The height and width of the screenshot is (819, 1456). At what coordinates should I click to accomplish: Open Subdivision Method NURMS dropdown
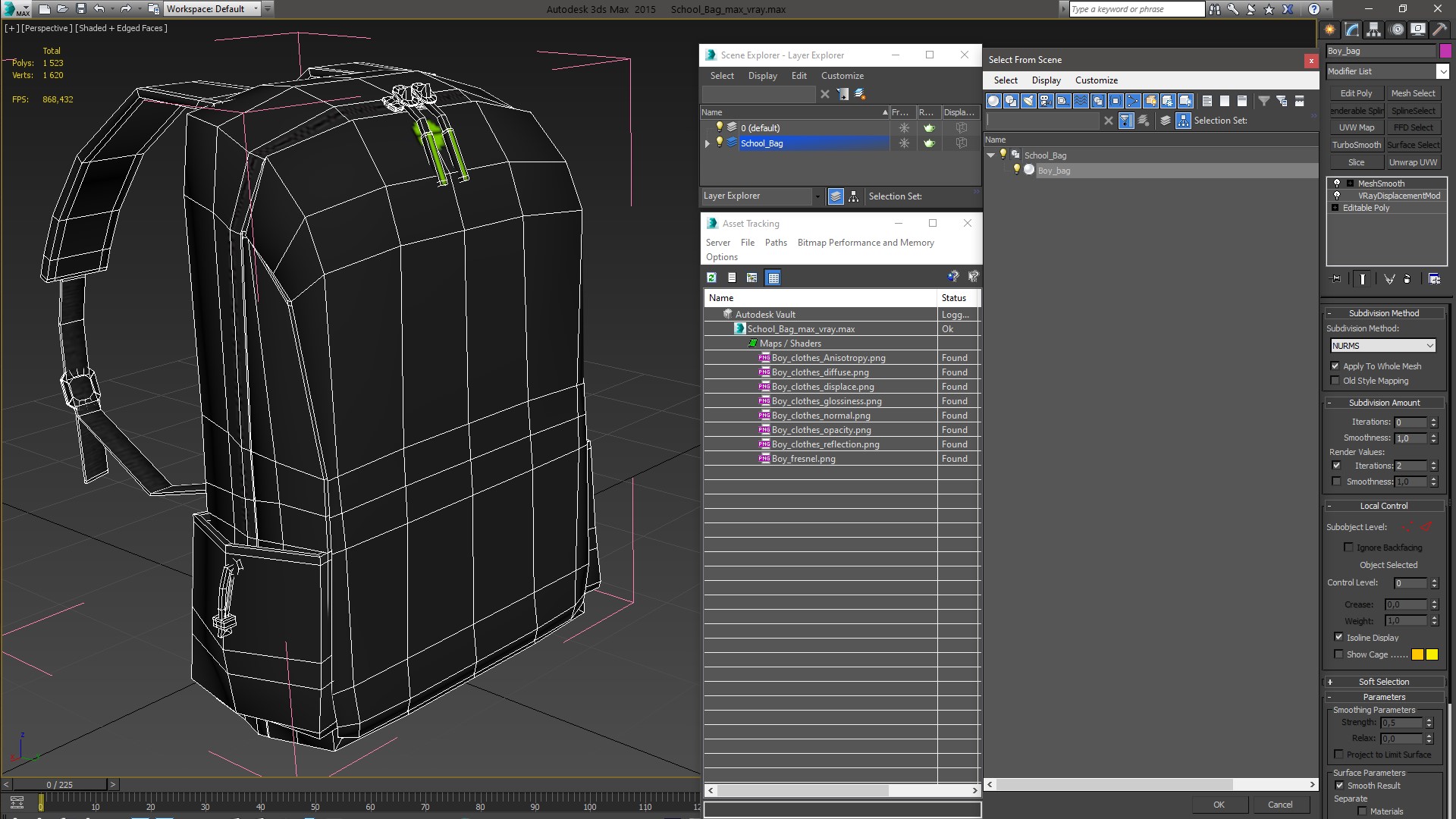[x=1383, y=346]
